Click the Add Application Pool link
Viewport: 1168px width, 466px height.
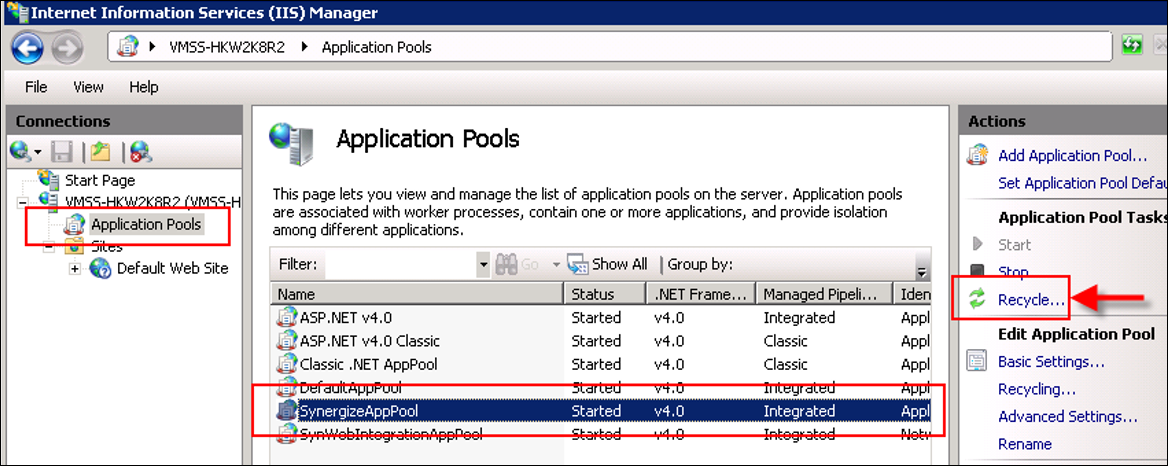(x=1072, y=156)
